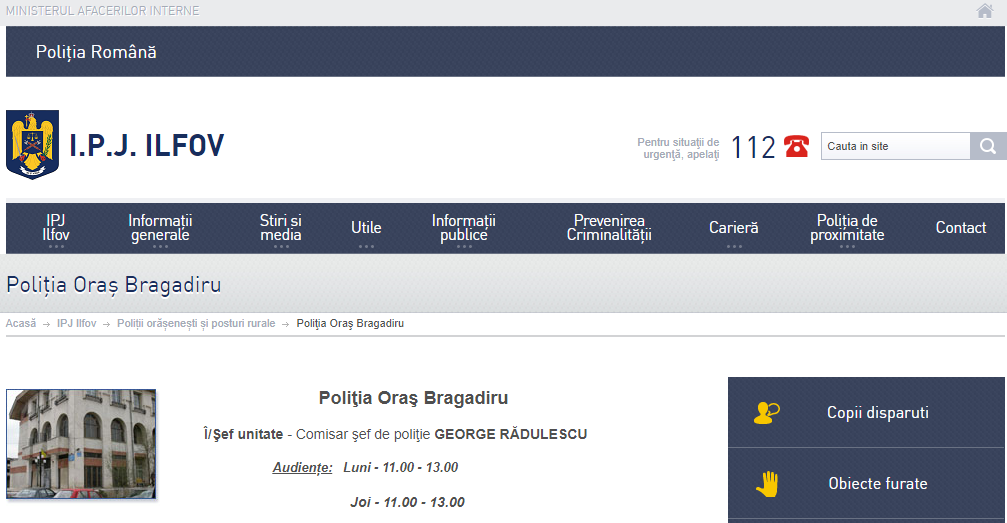Click the Poliția Oraș Bragadiru breadcrumb text
This screenshot has height=523, width=1007.
pyautogui.click(x=350, y=323)
